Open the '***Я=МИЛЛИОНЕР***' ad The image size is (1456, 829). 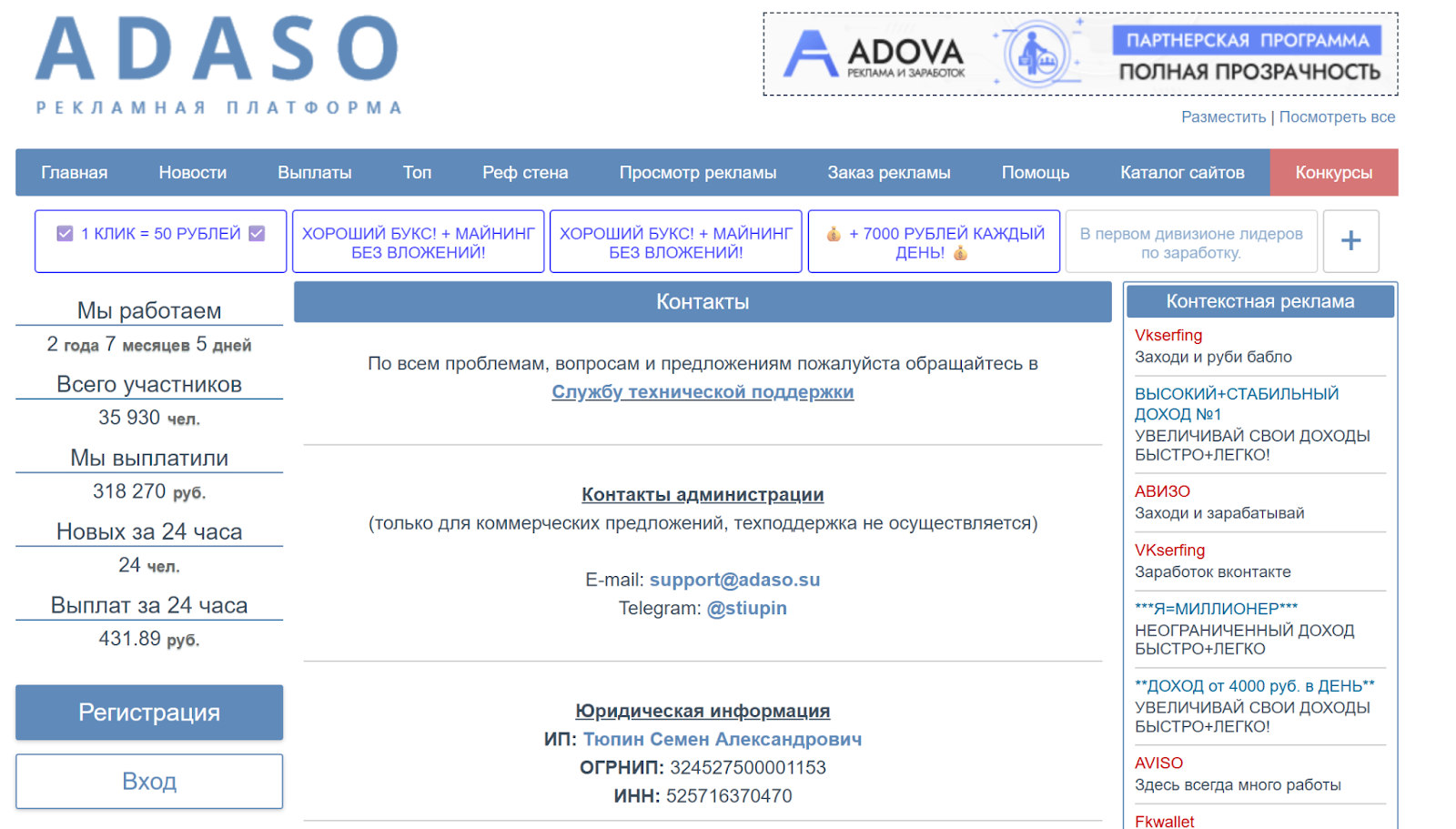[x=1216, y=609]
